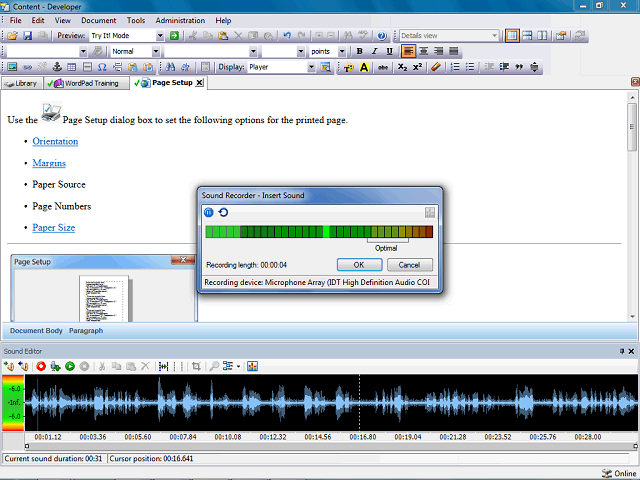Screen dimensions: 640x480
Task: Follow the Orientation link
Action: click(55, 141)
